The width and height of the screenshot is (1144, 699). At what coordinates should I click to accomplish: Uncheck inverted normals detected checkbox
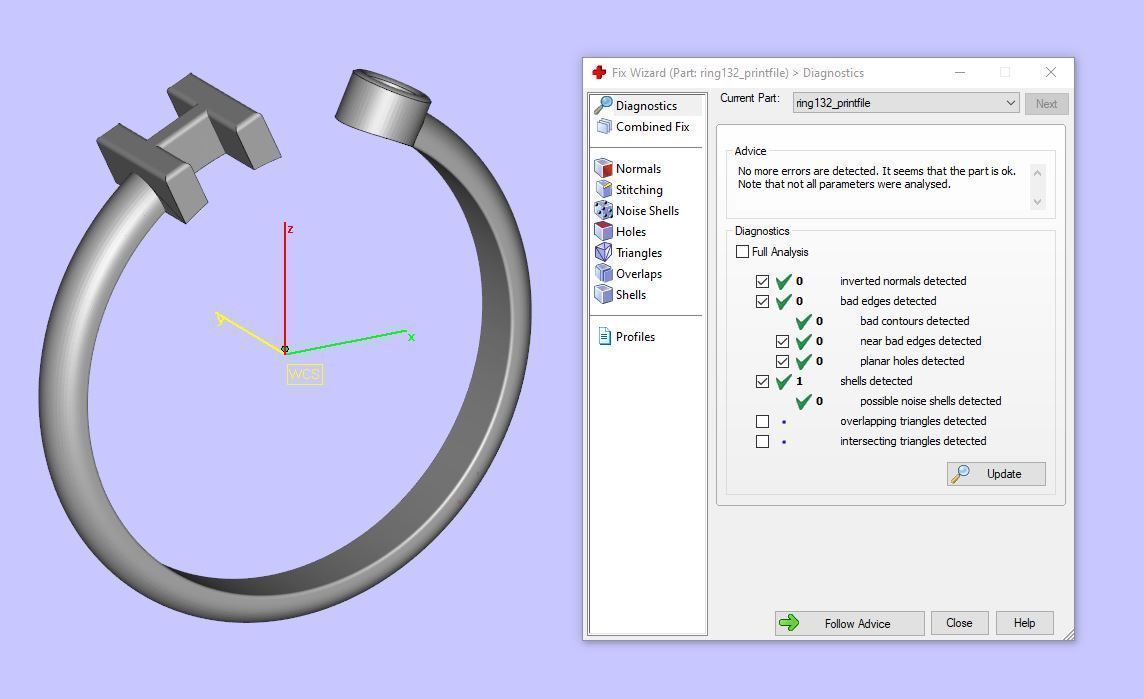[762, 281]
